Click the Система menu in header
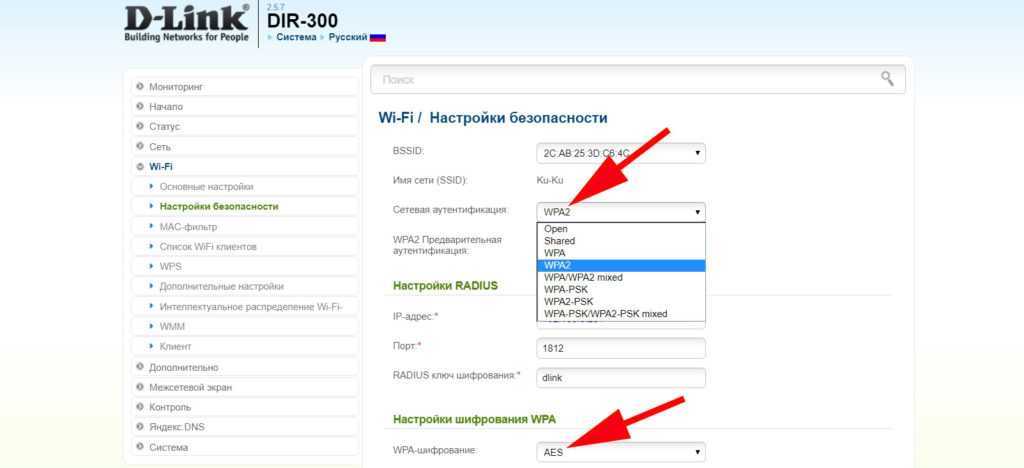 [296, 37]
